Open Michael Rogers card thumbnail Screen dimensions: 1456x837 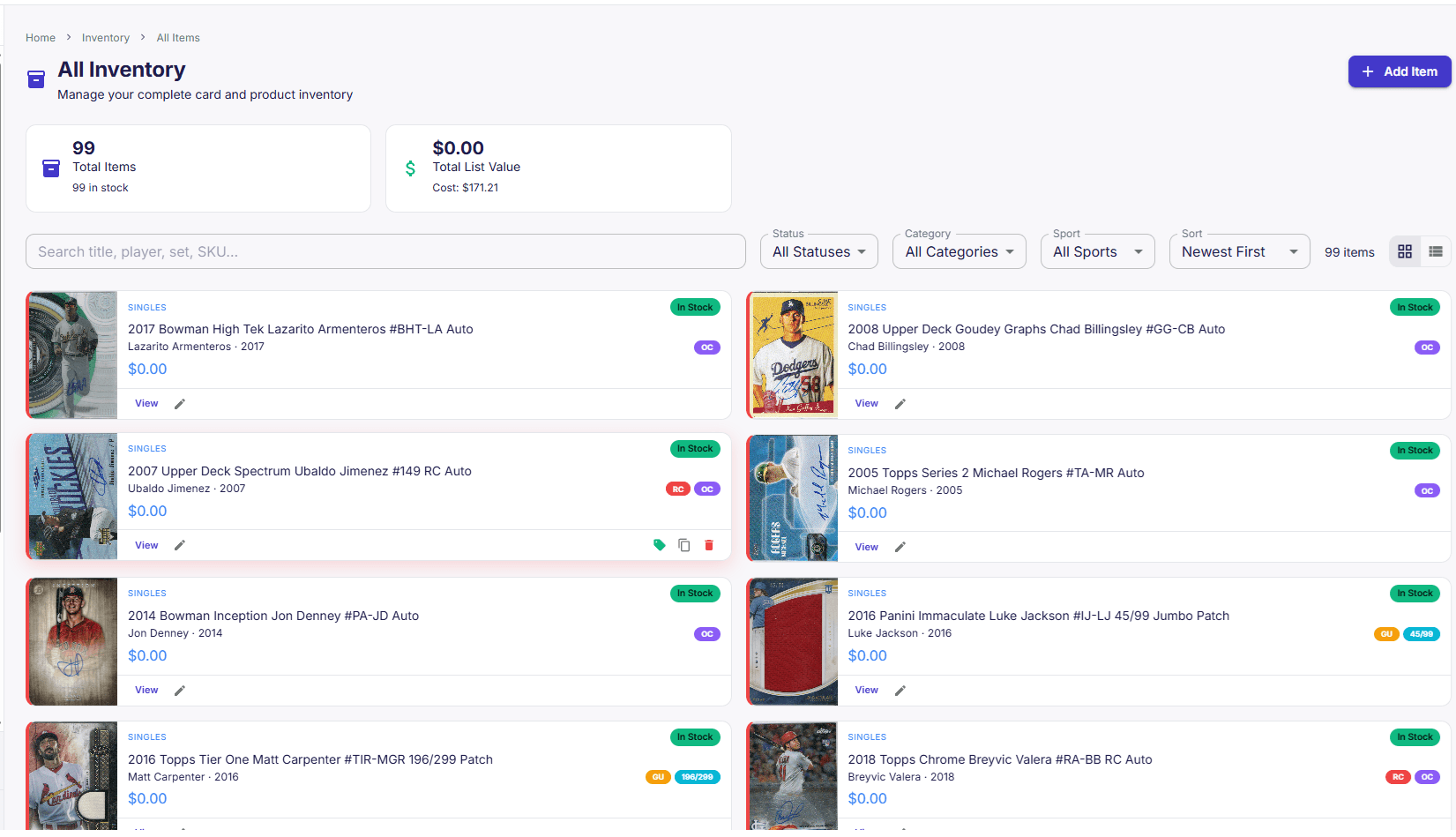pos(793,498)
